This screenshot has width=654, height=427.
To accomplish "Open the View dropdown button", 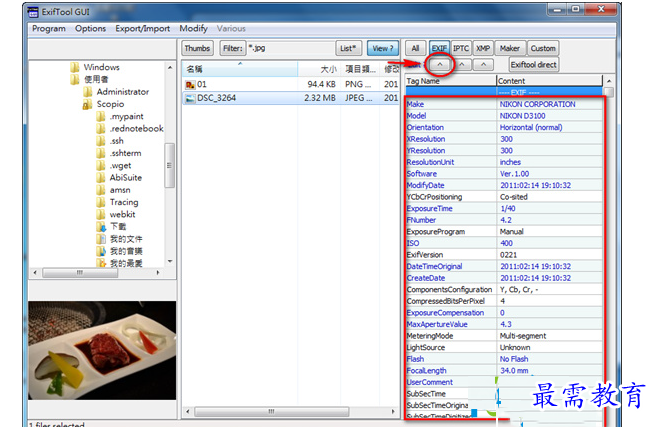I will tap(381, 48).
